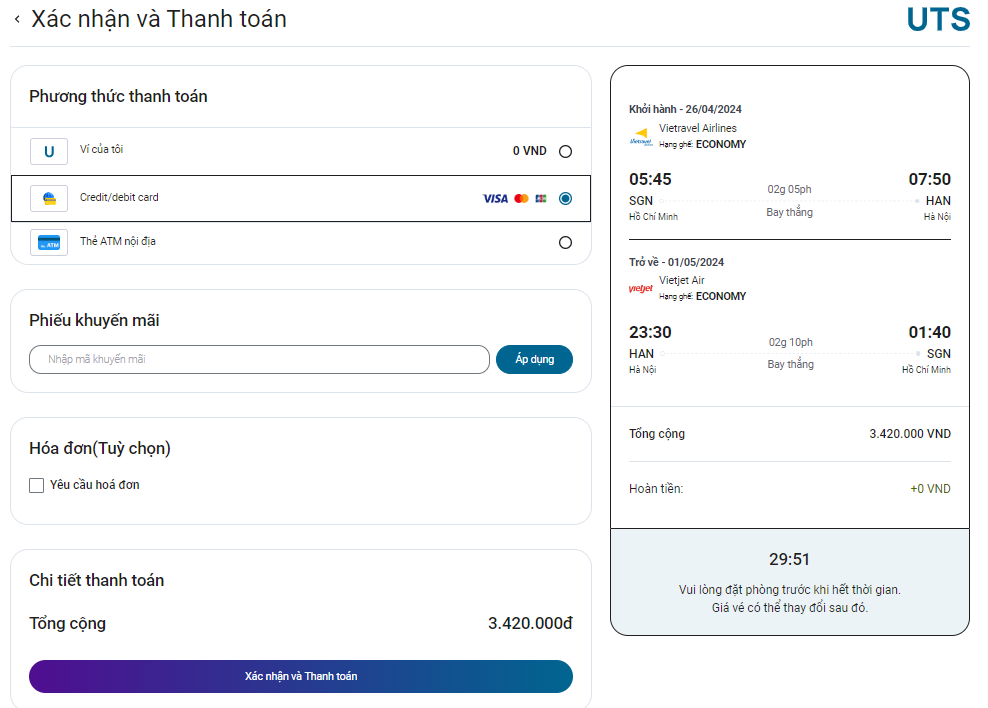Focus the promo code input field

[259, 359]
